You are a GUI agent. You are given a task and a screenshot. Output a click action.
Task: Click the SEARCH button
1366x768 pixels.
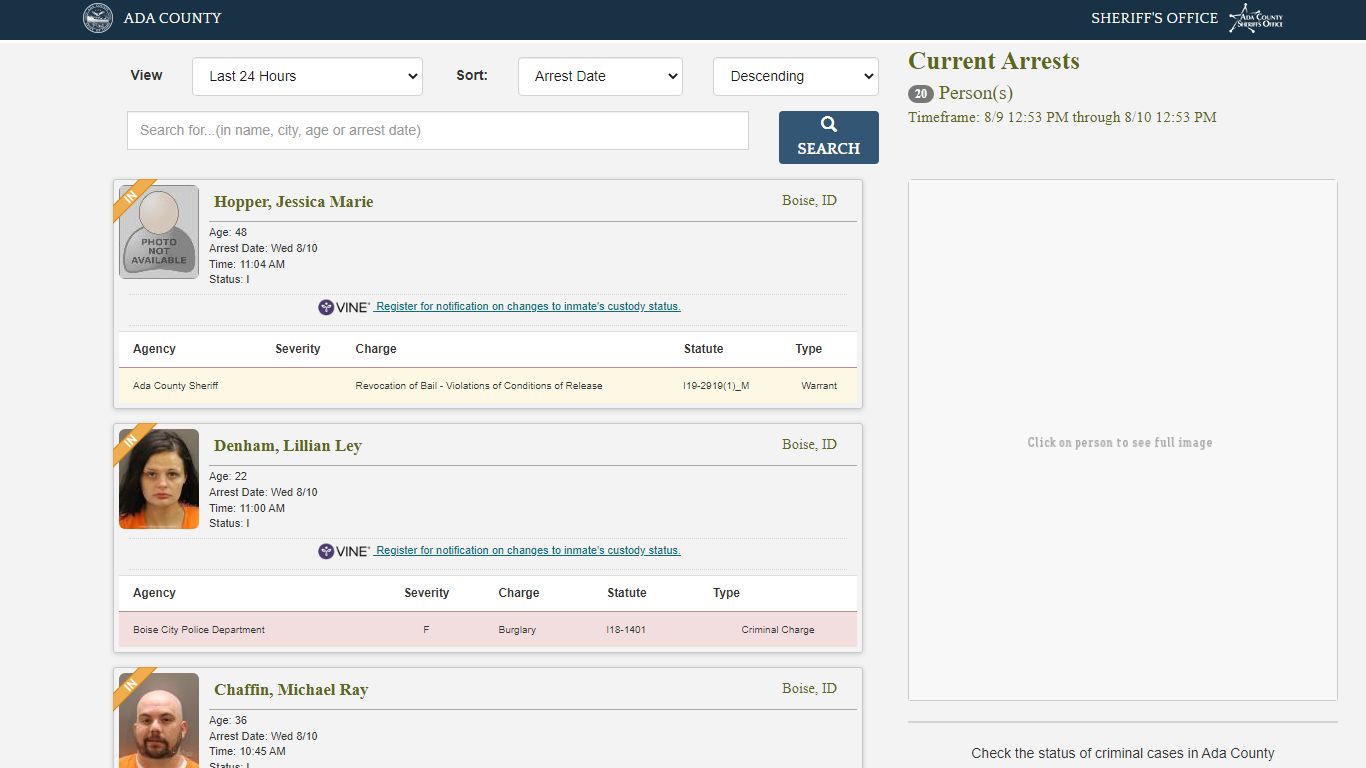[829, 137]
